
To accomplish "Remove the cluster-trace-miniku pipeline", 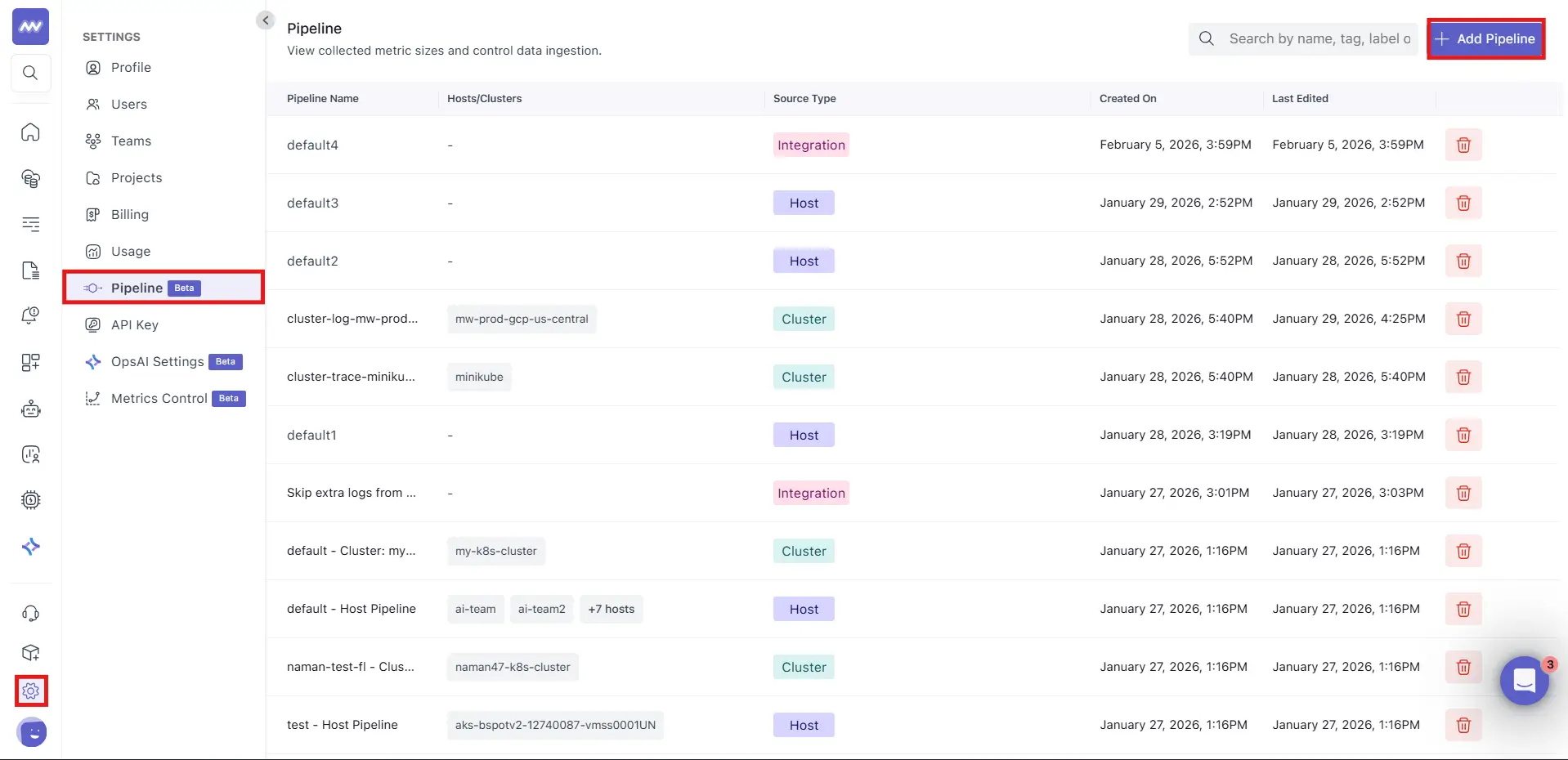I will coord(1463,377).
